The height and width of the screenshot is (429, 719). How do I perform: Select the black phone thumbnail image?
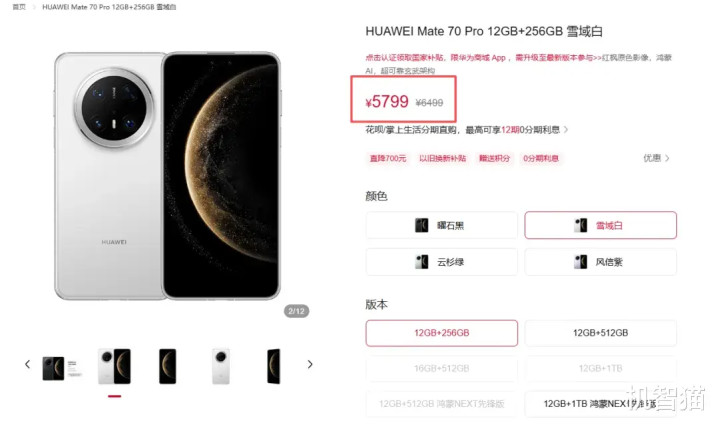pos(61,368)
